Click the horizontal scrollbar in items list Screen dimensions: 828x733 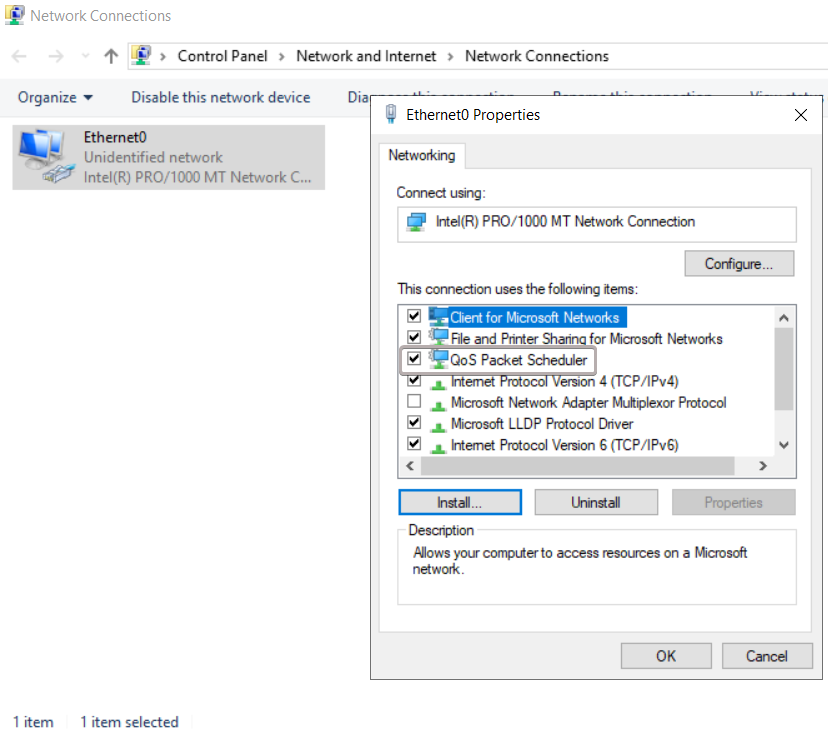[x=577, y=466]
